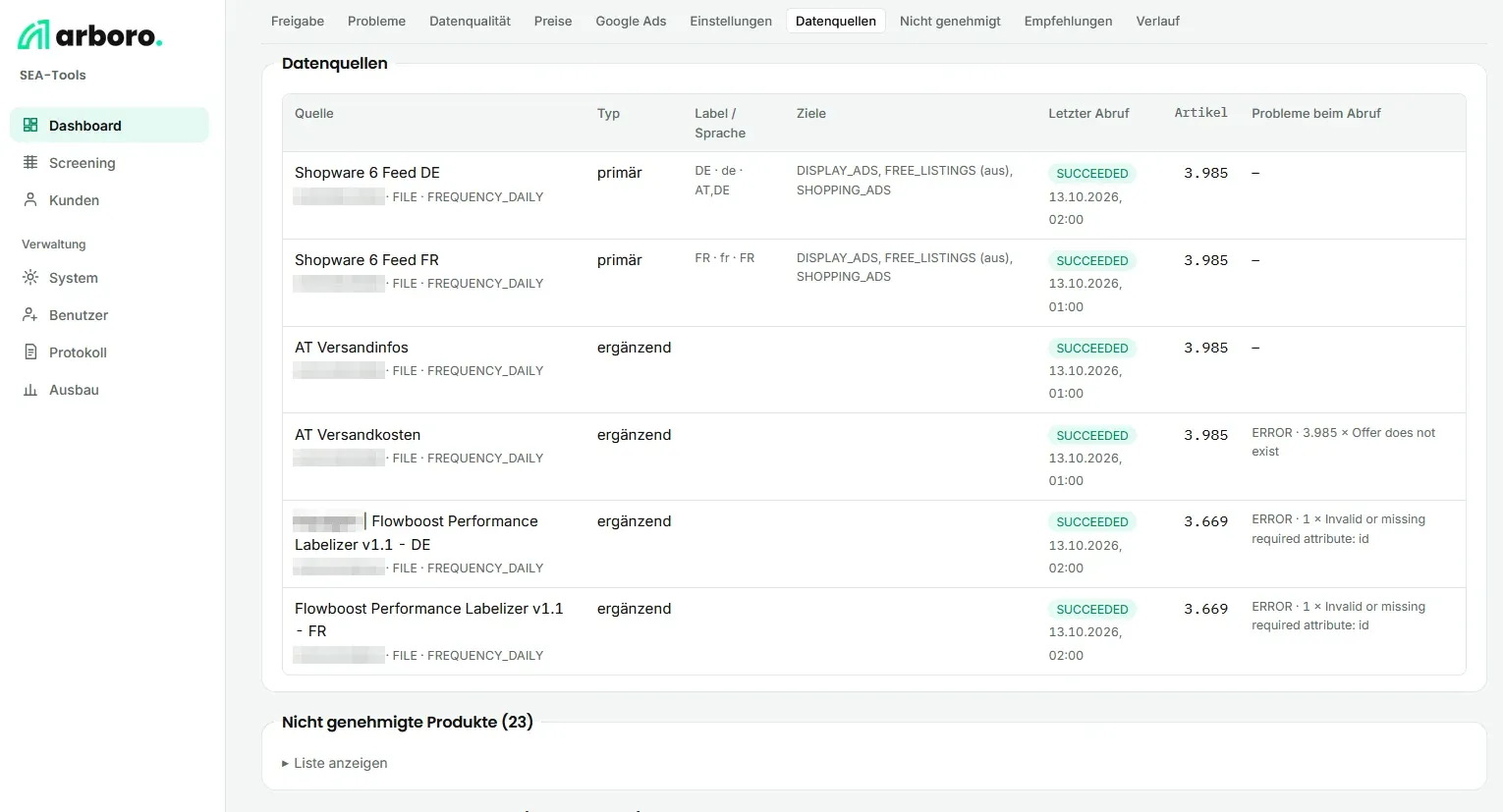Click the Ausbau bar chart icon
The image size is (1503, 812).
point(30,389)
